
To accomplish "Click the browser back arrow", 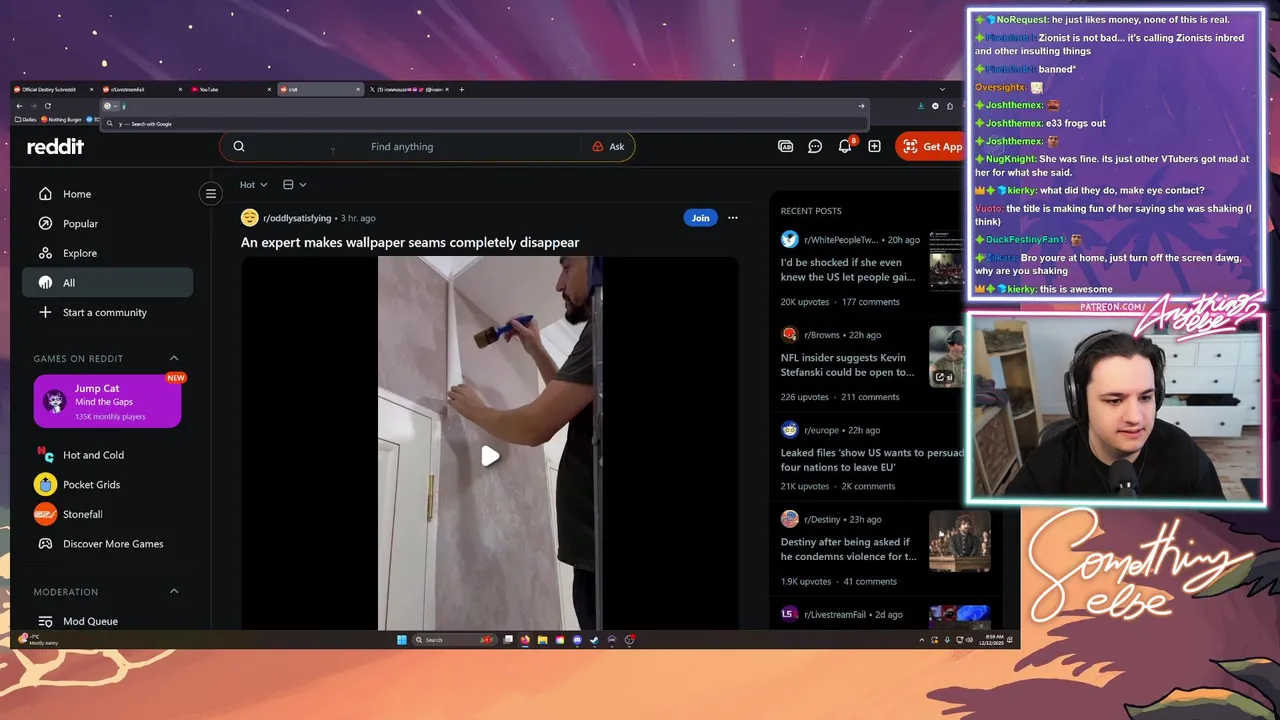I will click(19, 106).
